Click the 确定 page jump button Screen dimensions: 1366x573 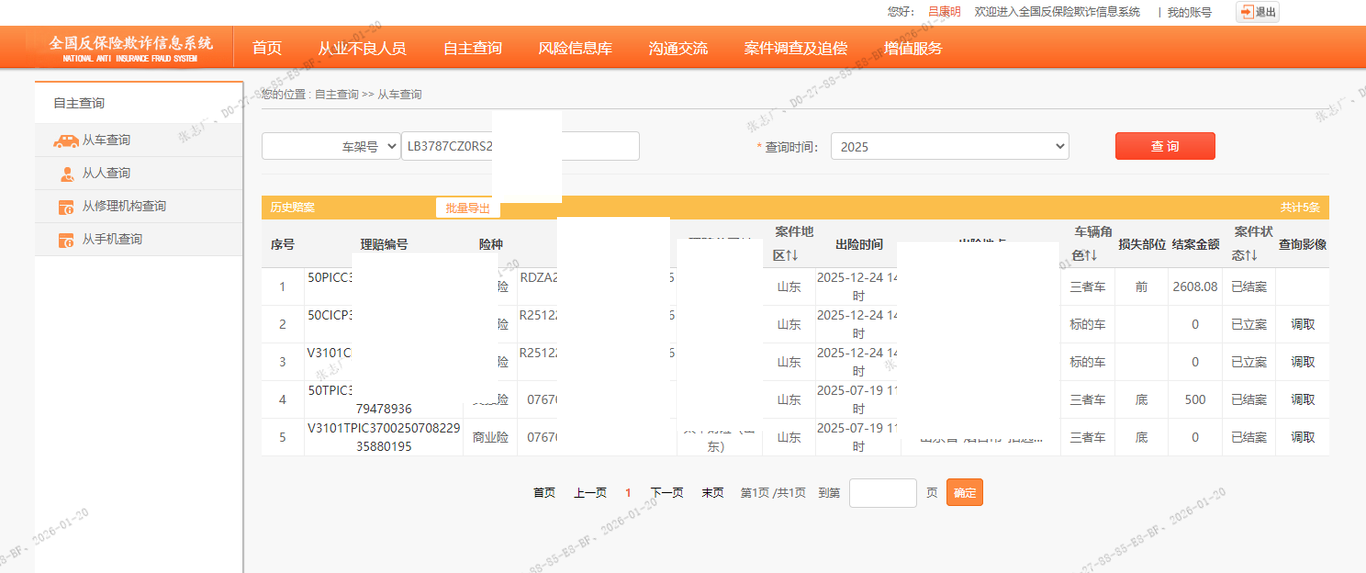(x=964, y=493)
